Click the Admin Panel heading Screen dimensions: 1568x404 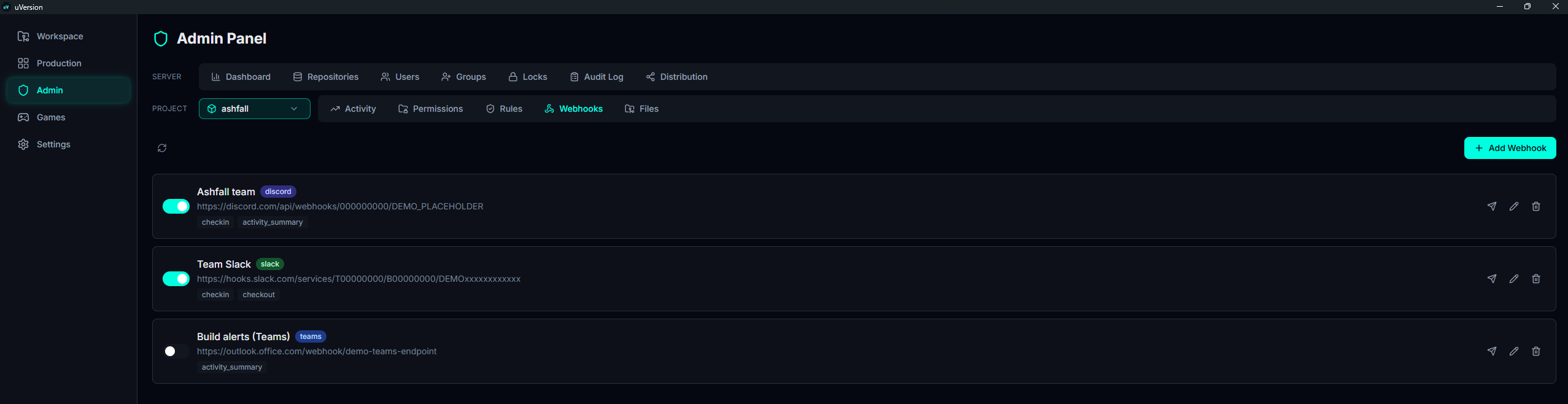click(x=222, y=39)
